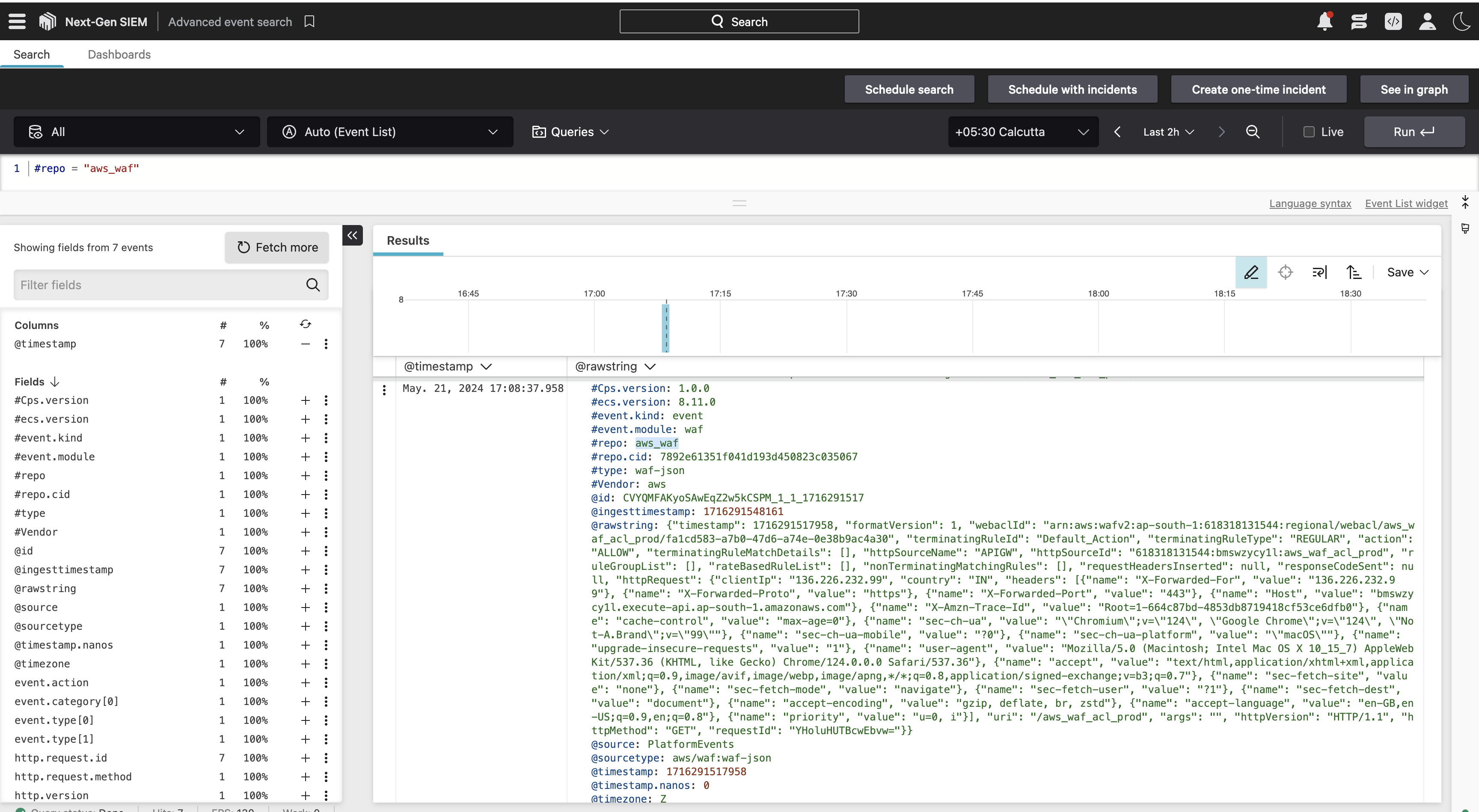
Task: Click the reset columns refresh icon
Action: pos(306,325)
